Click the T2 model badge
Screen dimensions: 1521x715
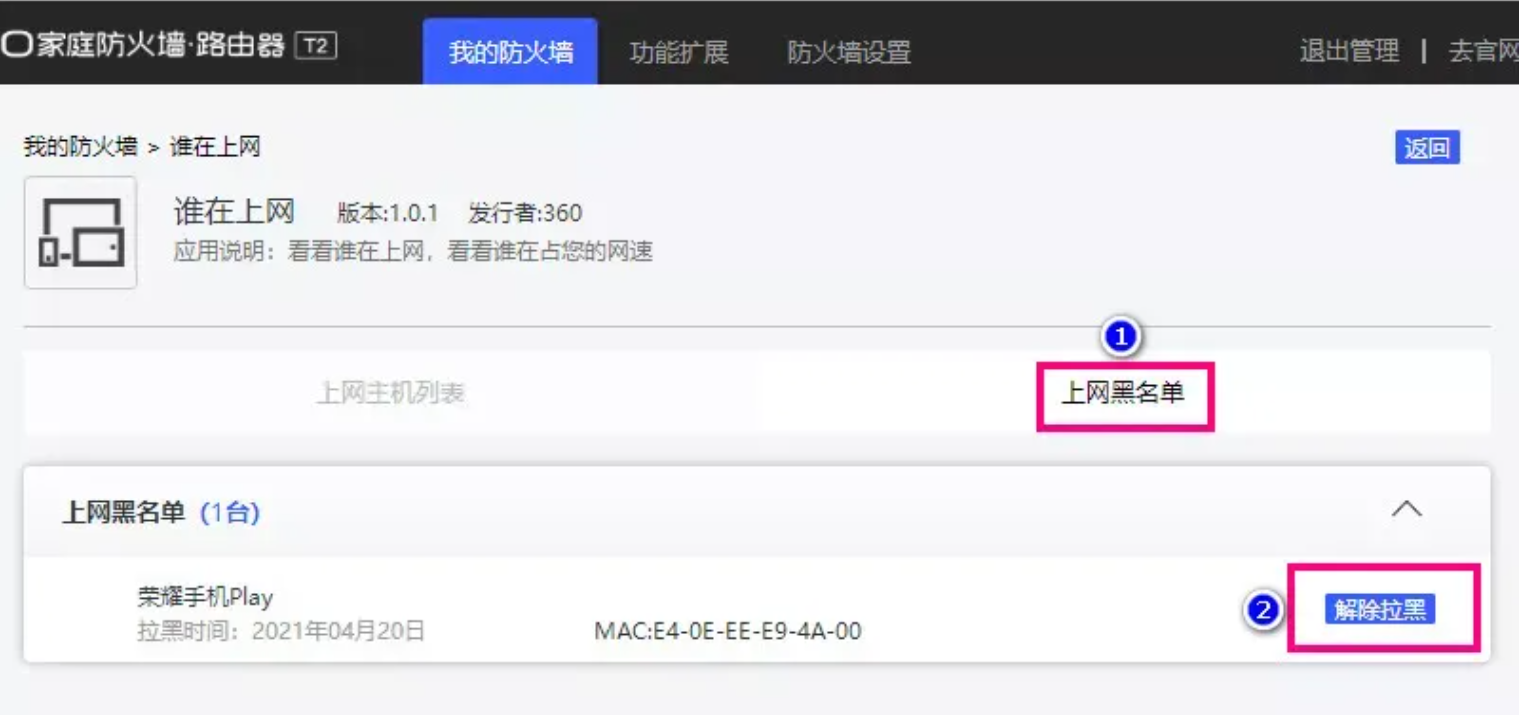[x=316, y=46]
